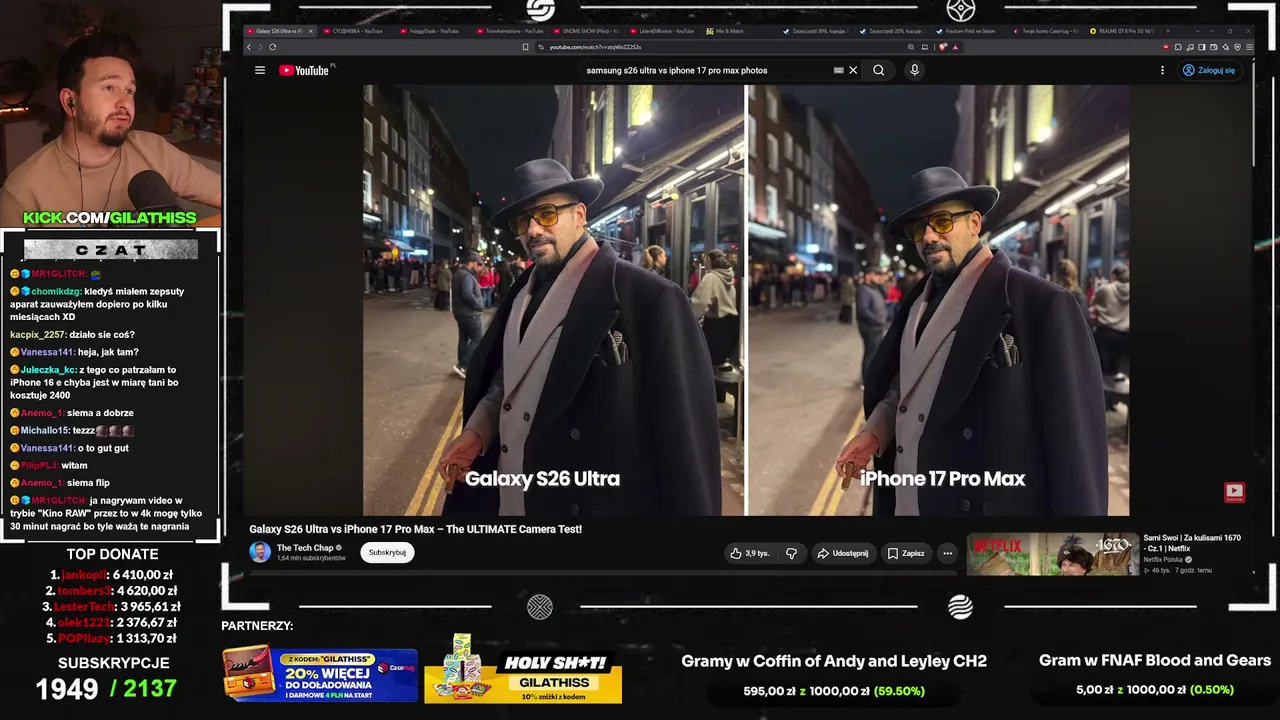The height and width of the screenshot is (720, 1280).
Task: Click chat message "działo sie coś?"
Action: (102, 335)
